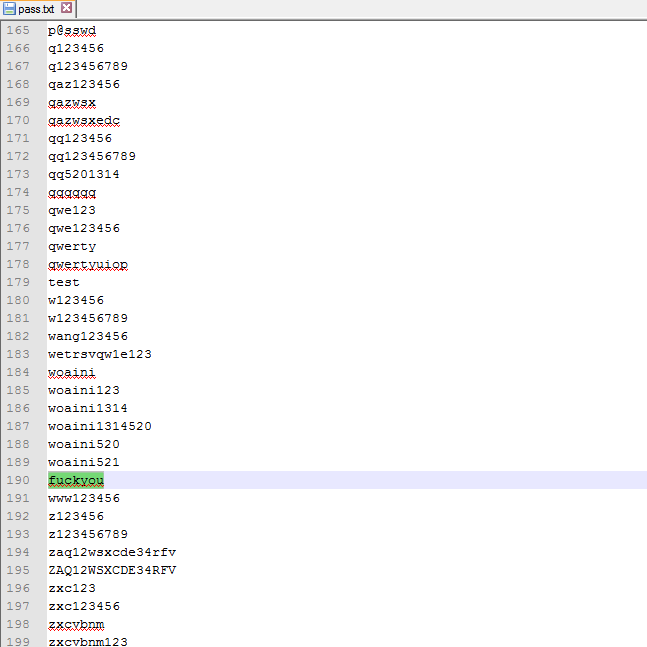Screen dimensions: 647x647
Task: Click the text 'qqqqqq' on line 174
Action: point(72,192)
